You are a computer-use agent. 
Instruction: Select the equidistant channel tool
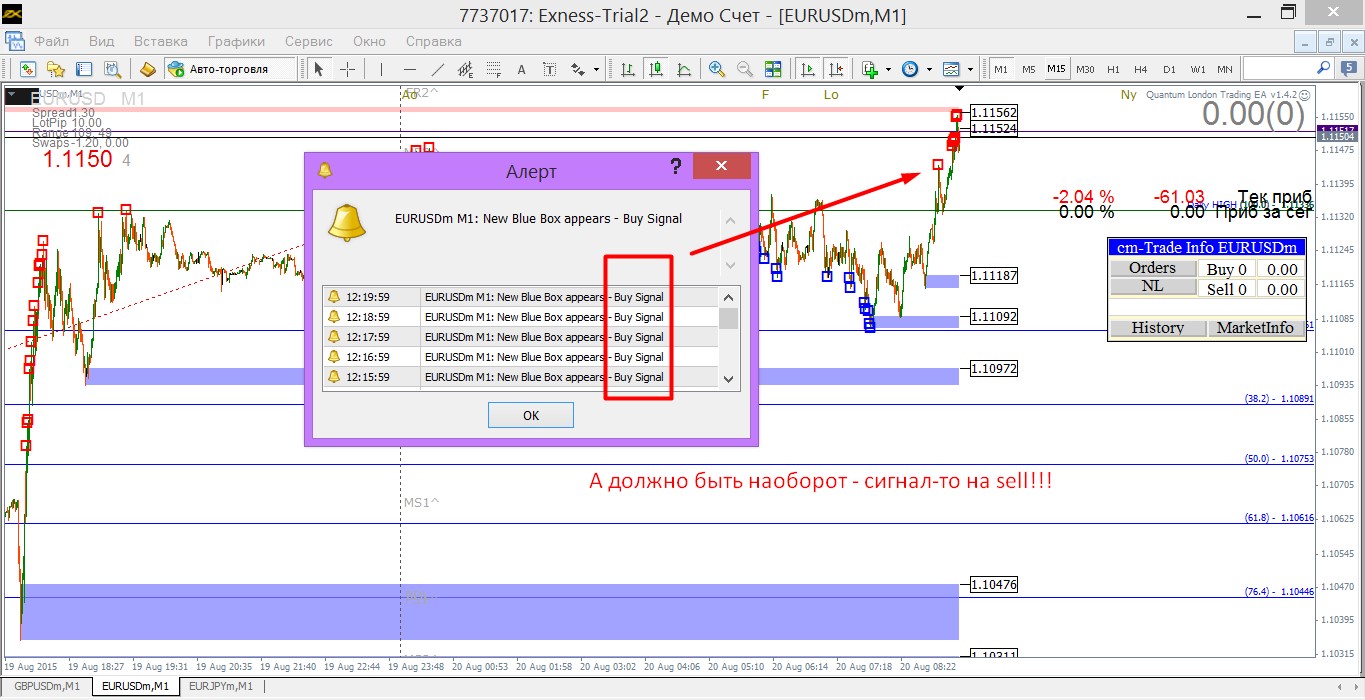coord(465,69)
